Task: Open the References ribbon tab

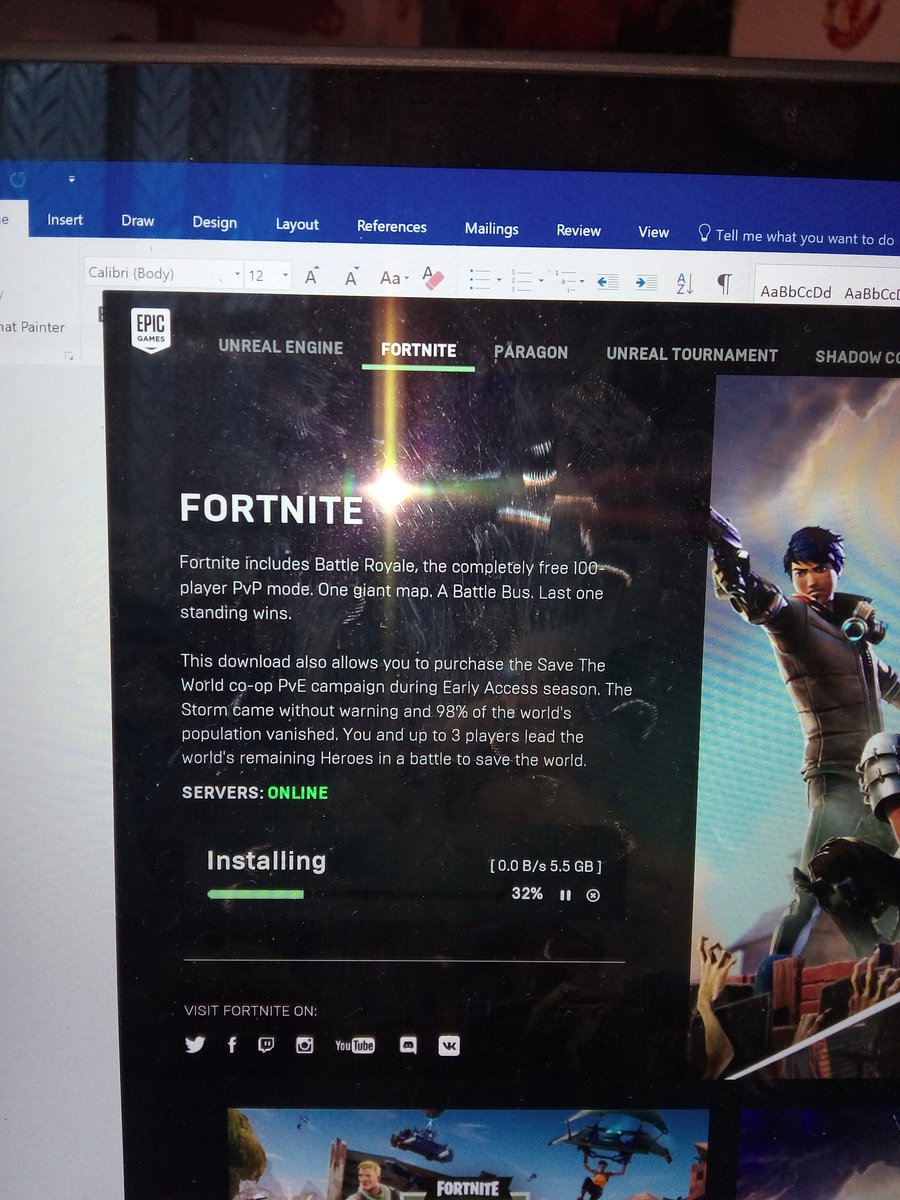Action: pyautogui.click(x=392, y=226)
